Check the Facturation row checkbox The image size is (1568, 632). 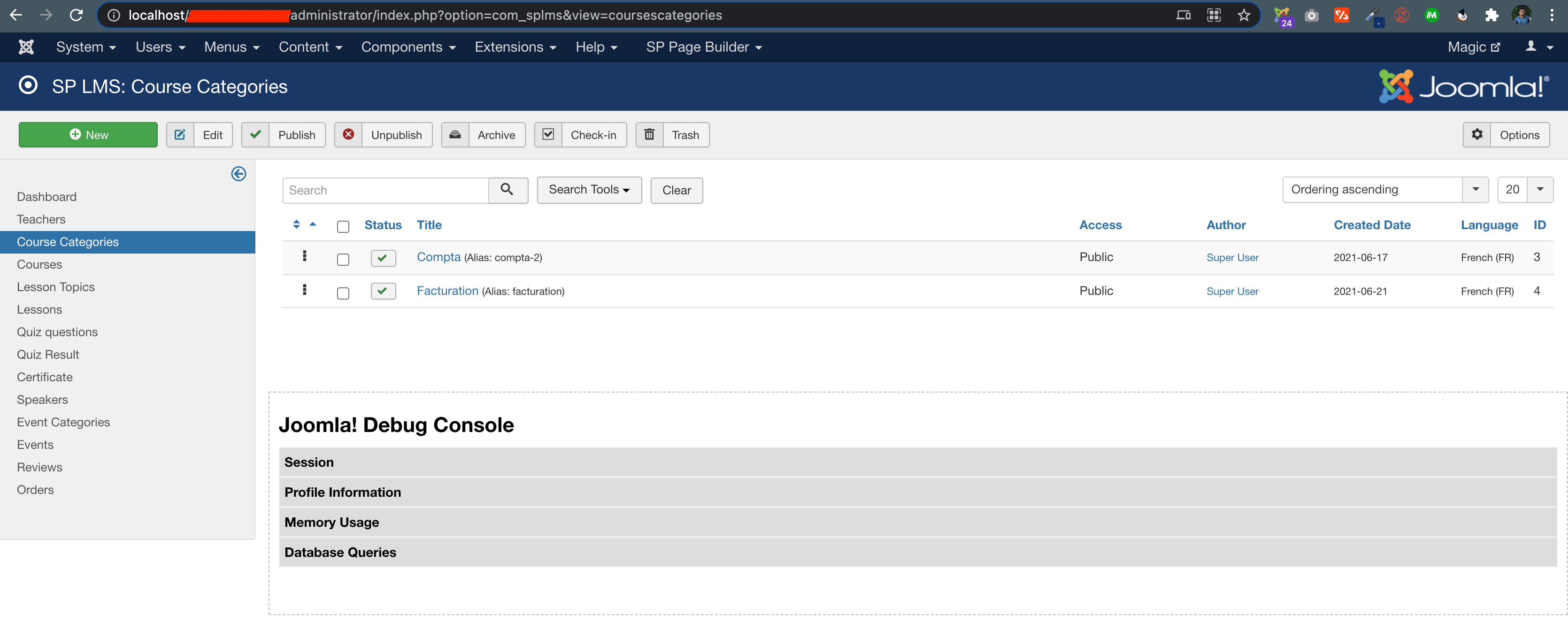click(343, 293)
